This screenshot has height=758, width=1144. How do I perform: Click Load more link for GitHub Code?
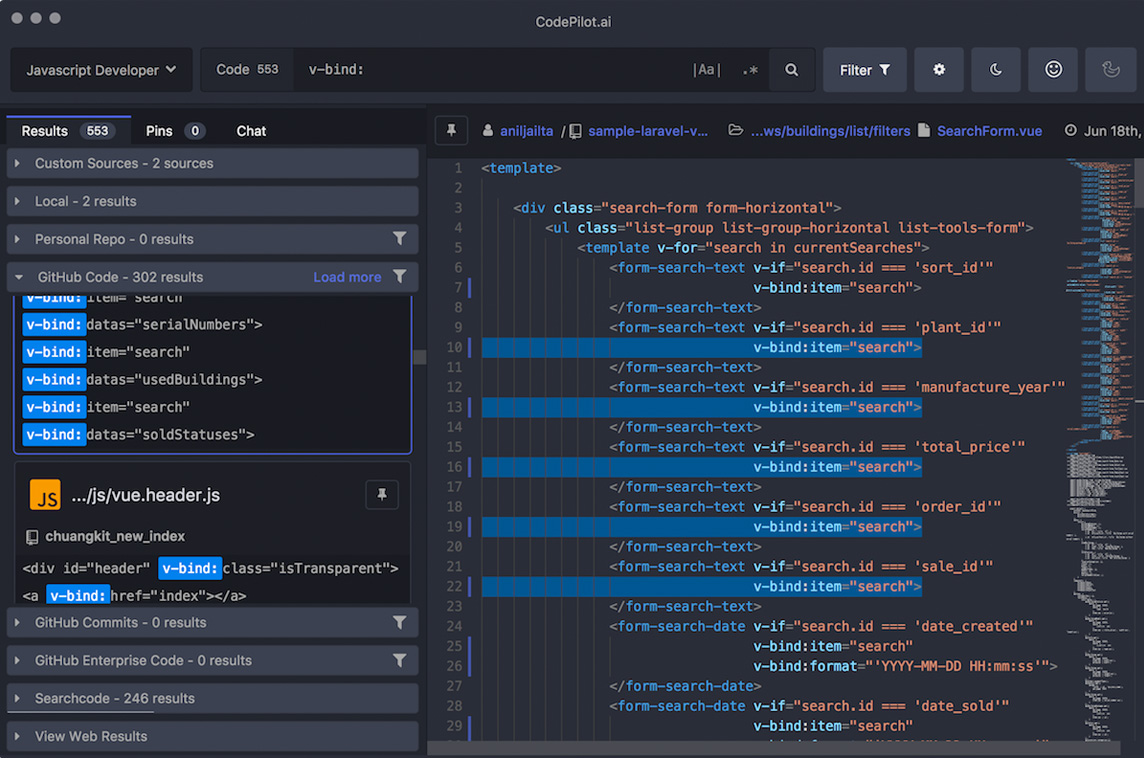pos(347,277)
